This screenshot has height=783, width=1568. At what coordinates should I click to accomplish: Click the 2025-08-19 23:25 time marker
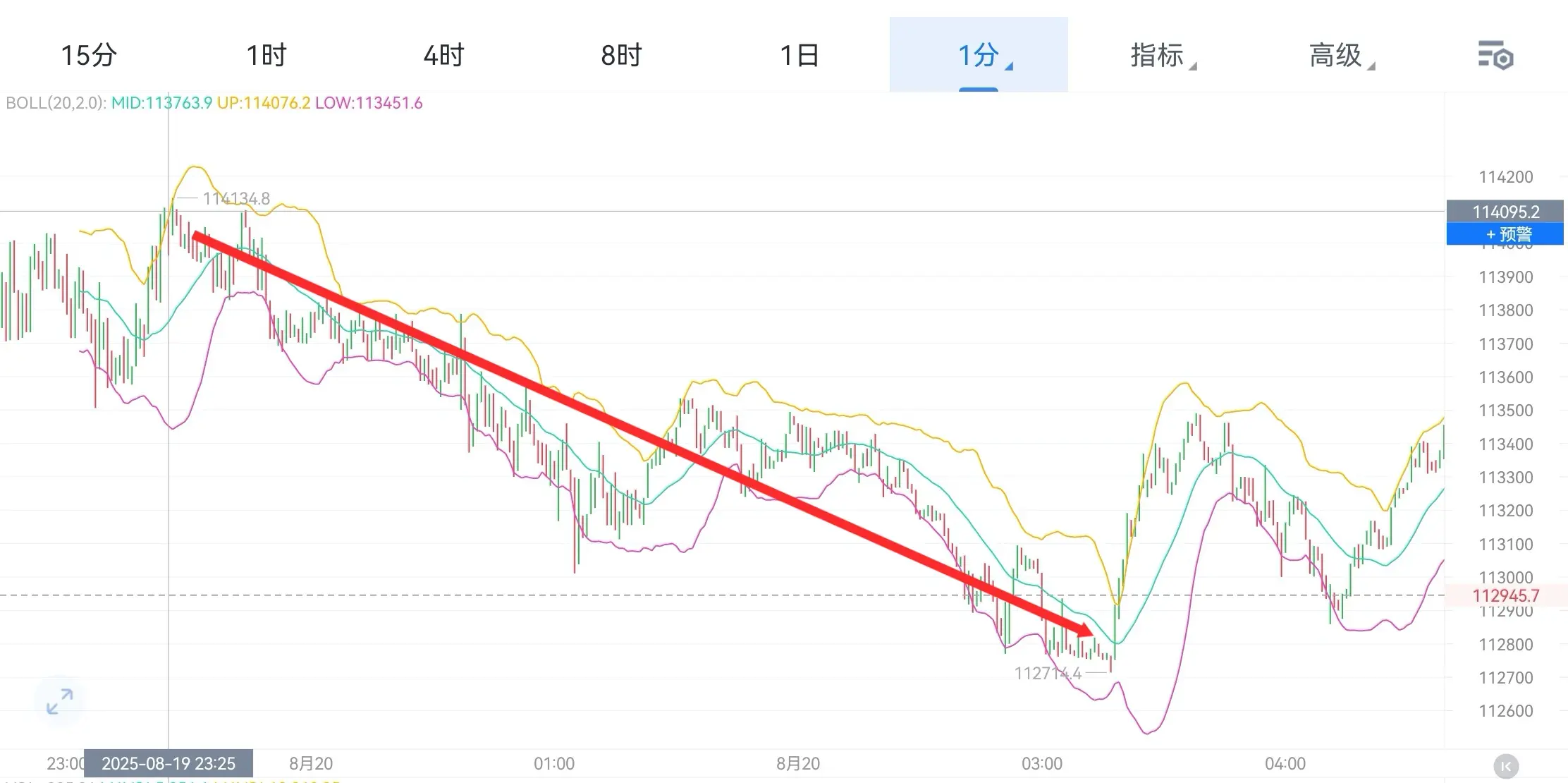tap(169, 763)
